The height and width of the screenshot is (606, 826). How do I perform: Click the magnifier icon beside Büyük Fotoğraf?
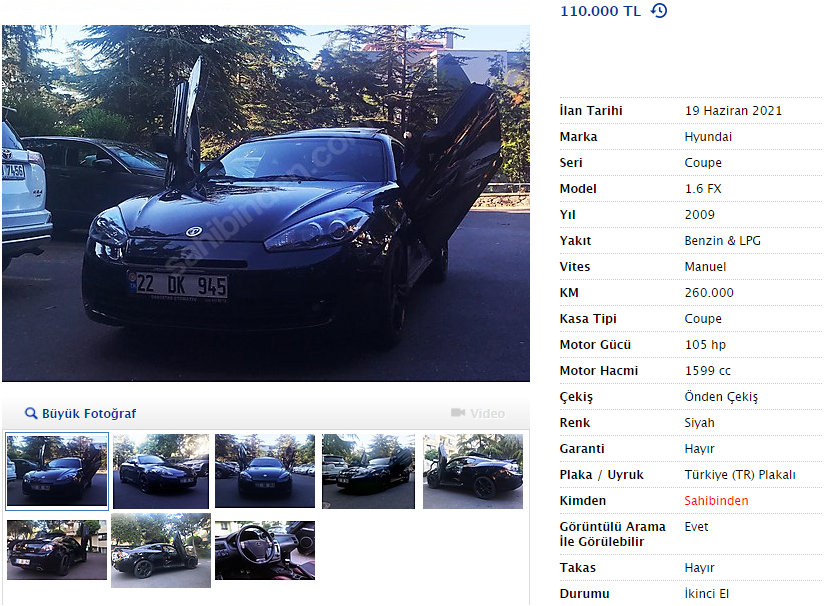31,413
